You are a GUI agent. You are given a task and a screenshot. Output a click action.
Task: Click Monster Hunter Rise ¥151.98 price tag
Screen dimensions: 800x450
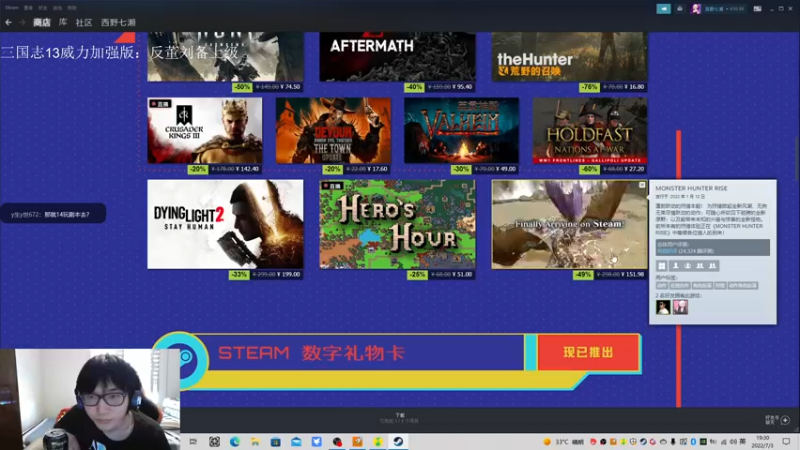pos(610,274)
